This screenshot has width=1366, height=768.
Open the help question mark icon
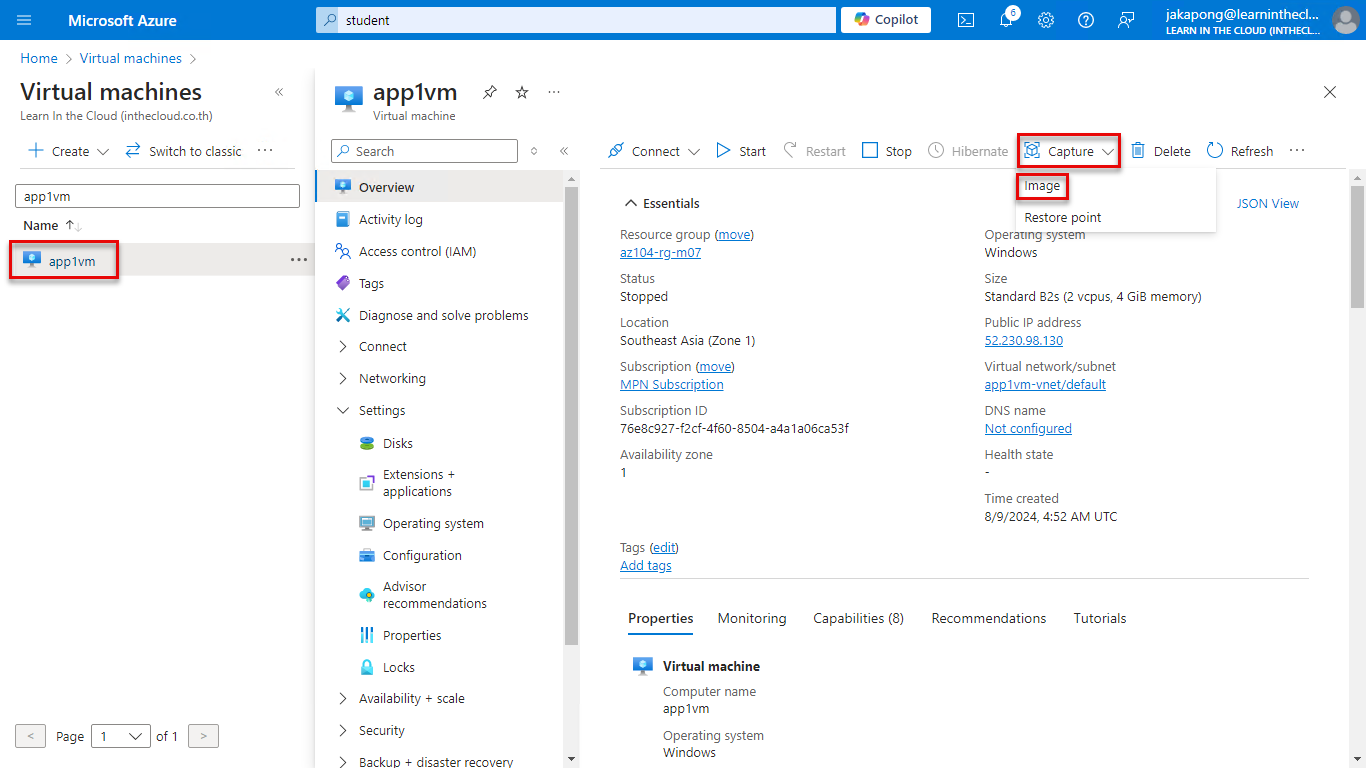coord(1086,20)
